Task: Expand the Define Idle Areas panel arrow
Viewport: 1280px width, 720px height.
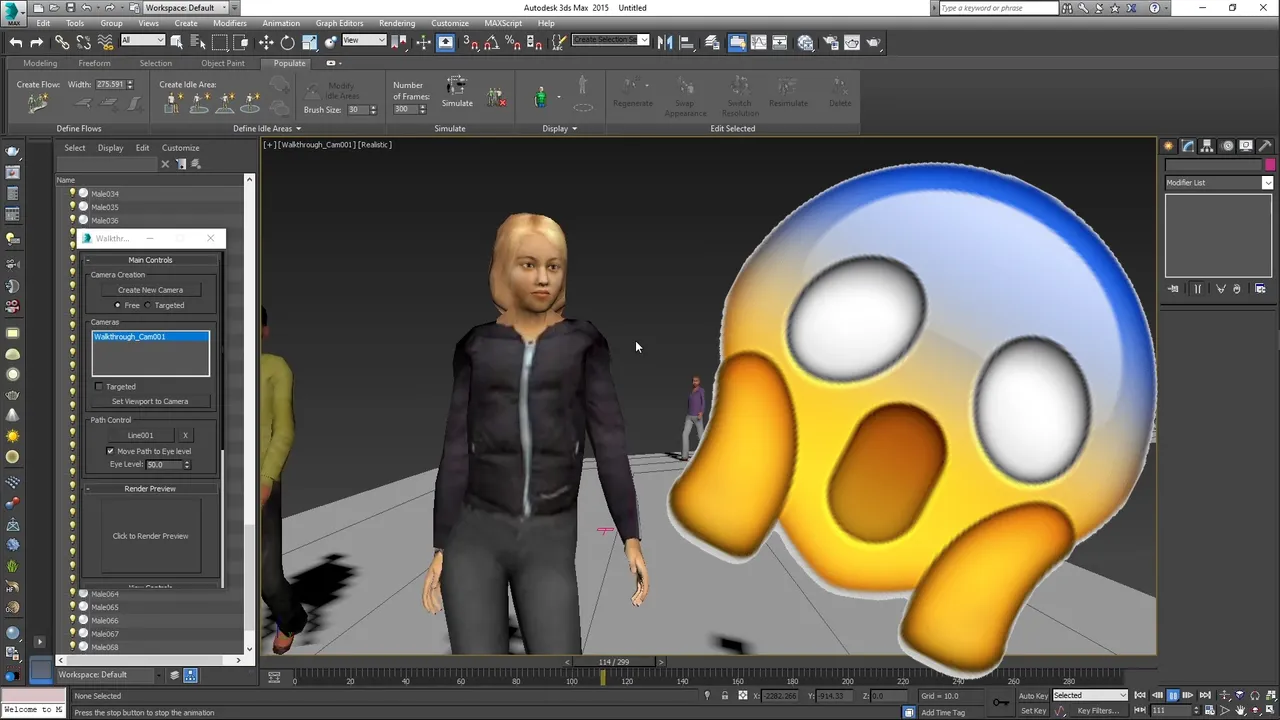Action: point(298,129)
